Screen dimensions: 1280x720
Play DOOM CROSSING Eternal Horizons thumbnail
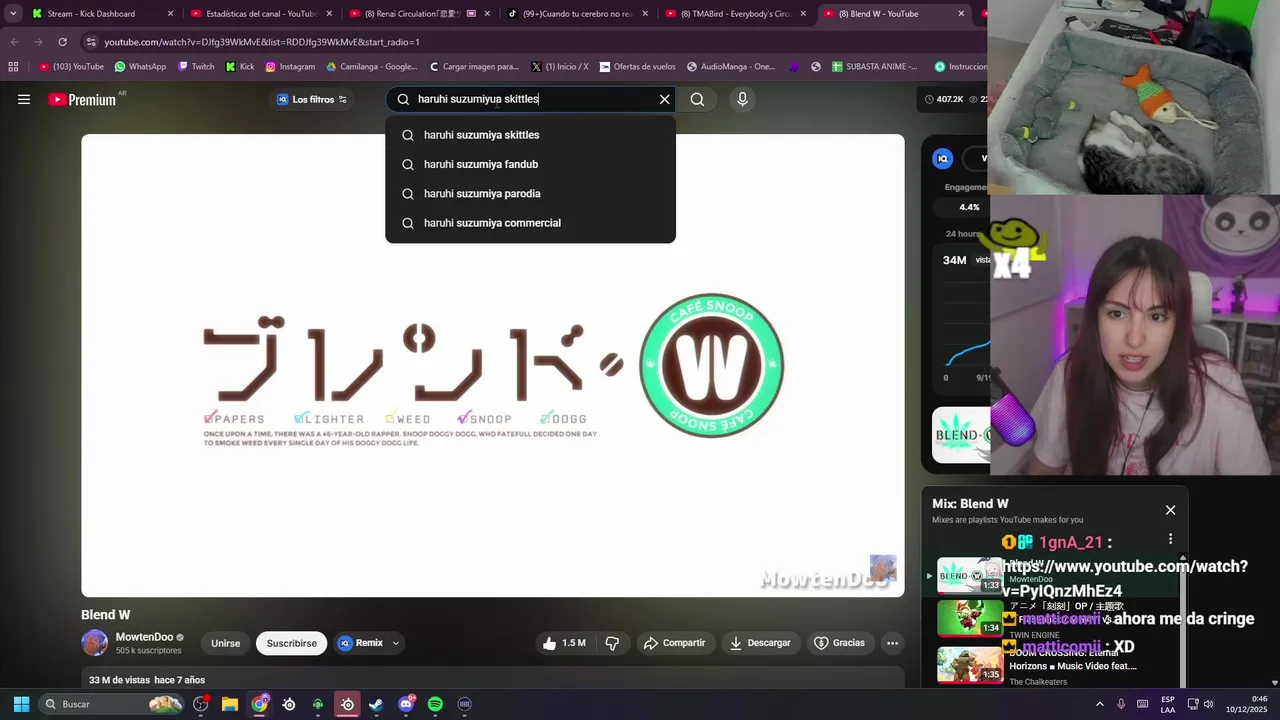970,664
